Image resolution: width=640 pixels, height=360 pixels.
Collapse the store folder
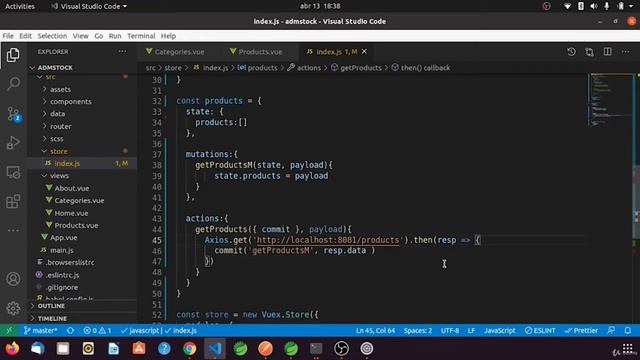(59, 151)
